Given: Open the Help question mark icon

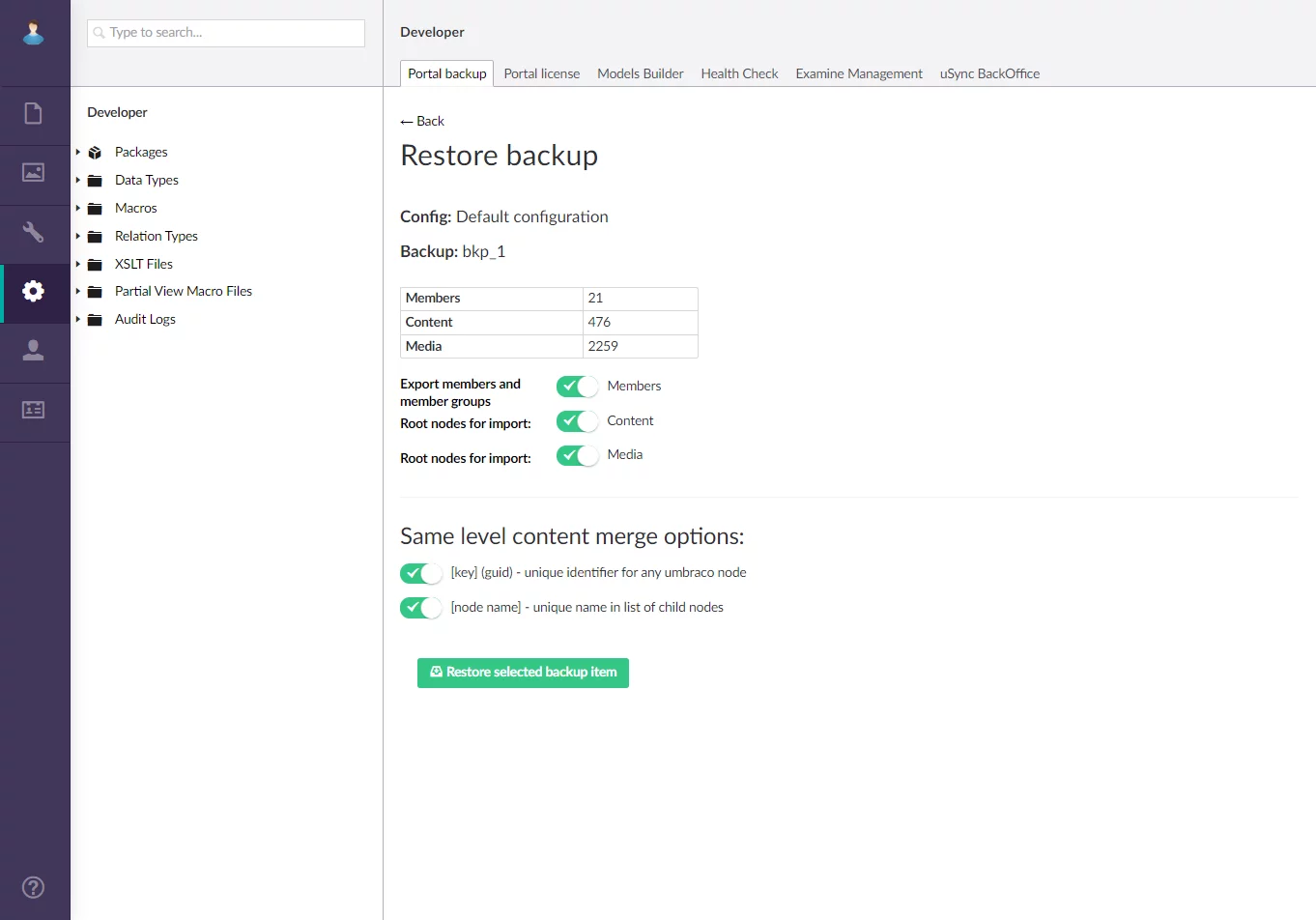Looking at the screenshot, I should [x=34, y=887].
